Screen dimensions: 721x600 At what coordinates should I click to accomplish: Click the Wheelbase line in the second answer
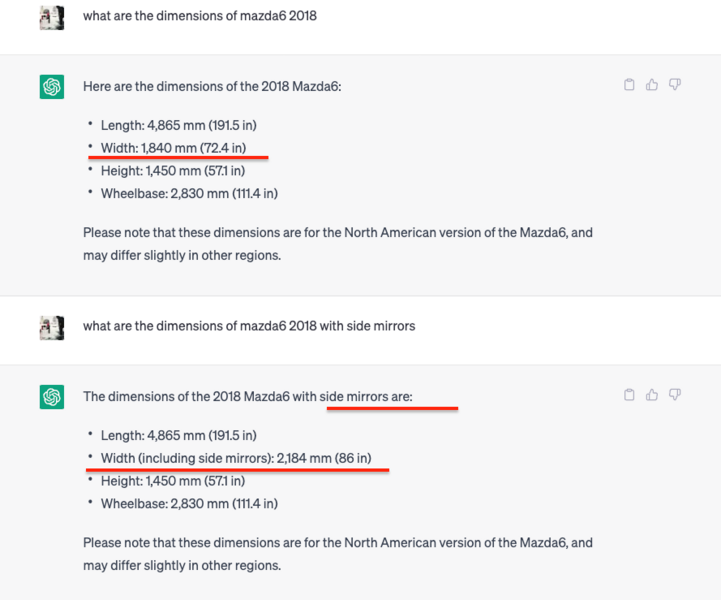[189, 503]
